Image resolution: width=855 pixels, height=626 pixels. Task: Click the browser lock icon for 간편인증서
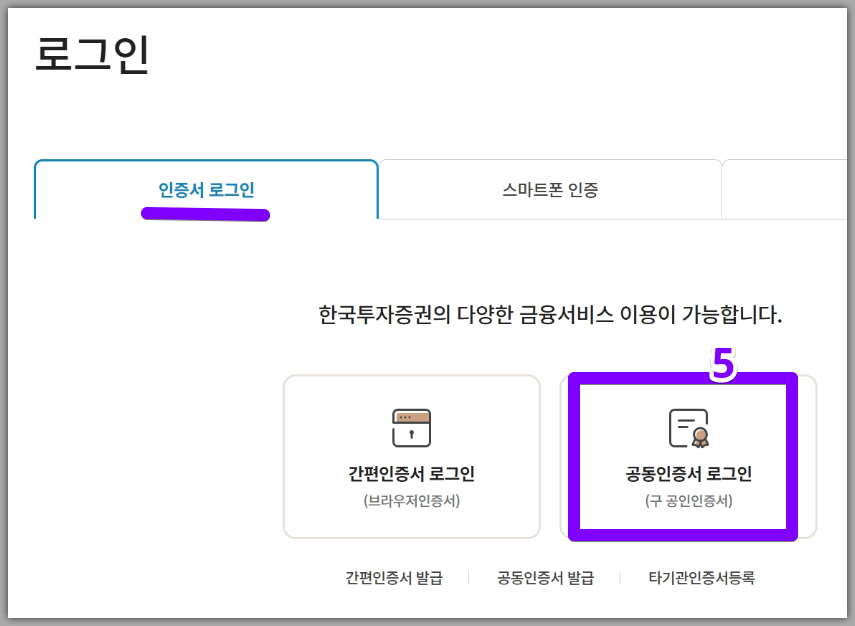[x=411, y=428]
